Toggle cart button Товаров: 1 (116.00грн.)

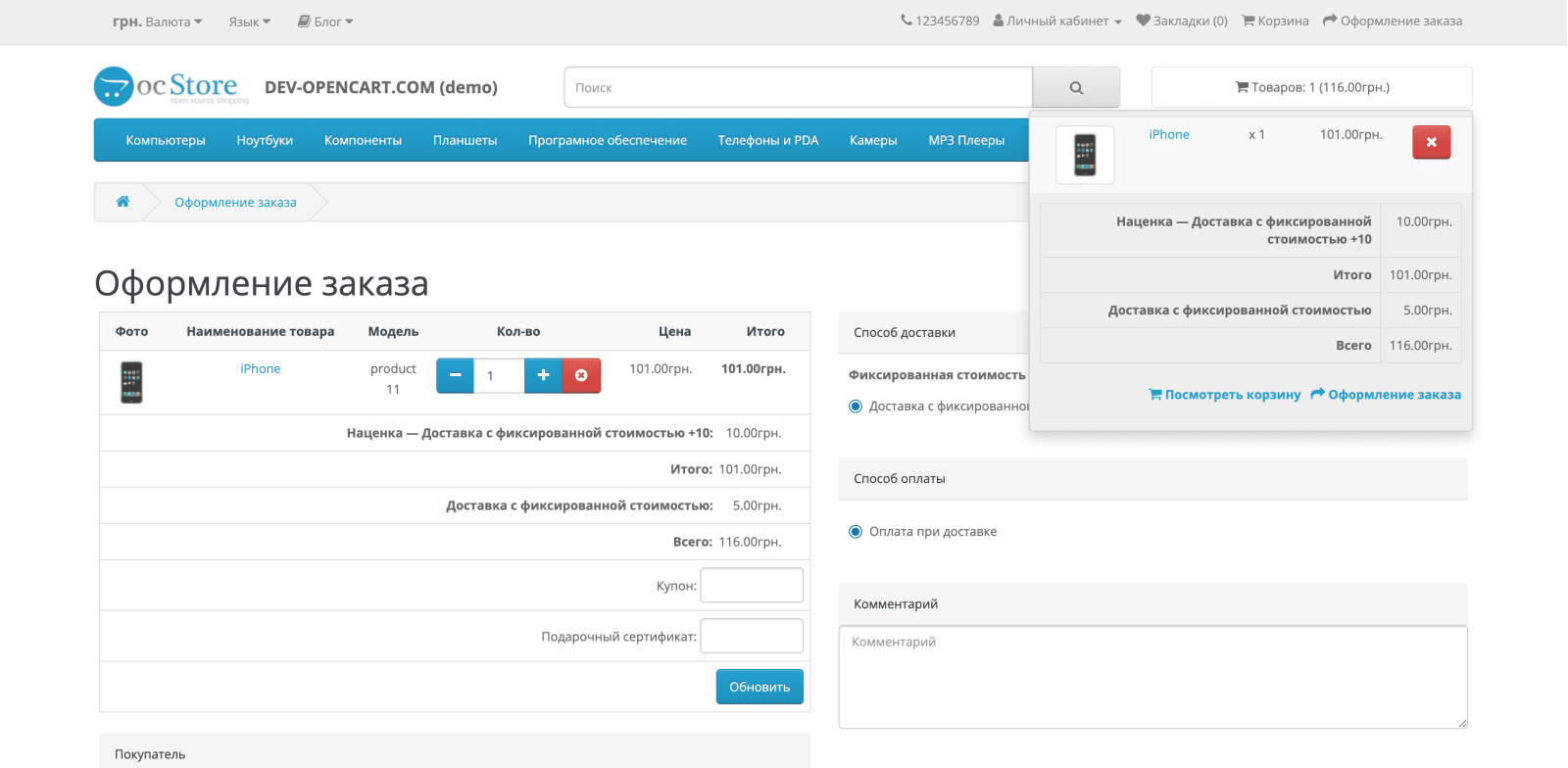click(x=1312, y=87)
